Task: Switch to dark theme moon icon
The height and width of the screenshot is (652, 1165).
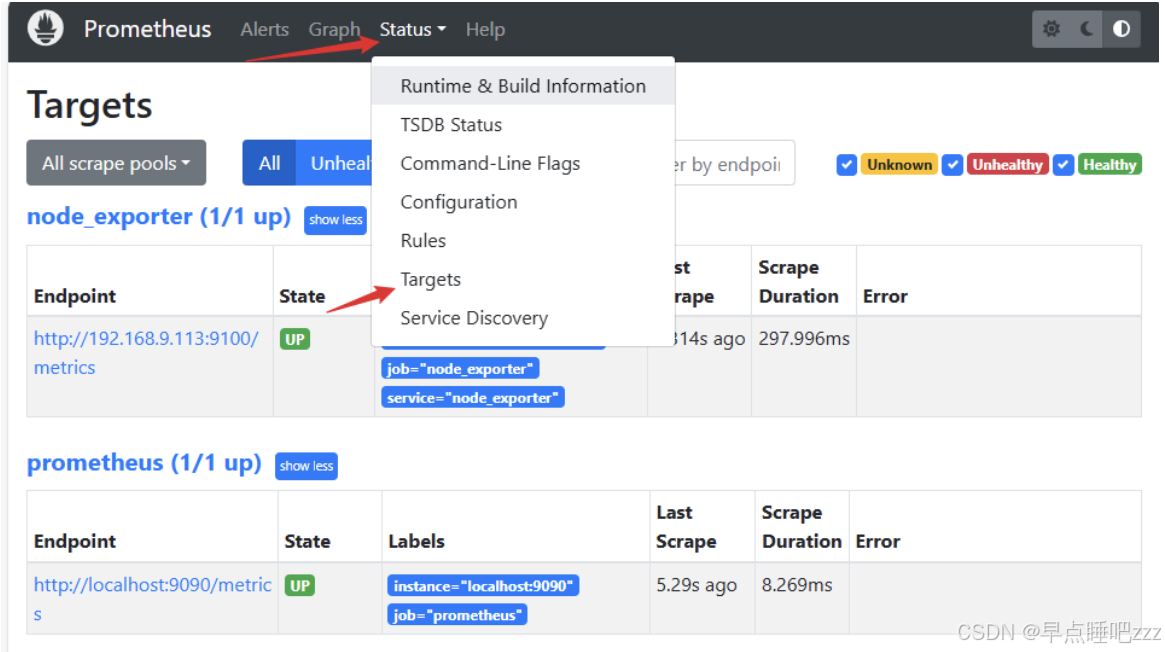Action: point(1086,29)
